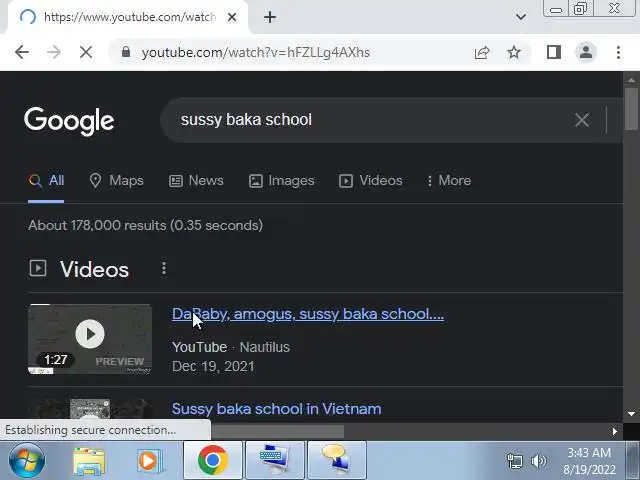The image size is (640, 480).
Task: Open the Chrome profile avatar
Action: coord(586,52)
